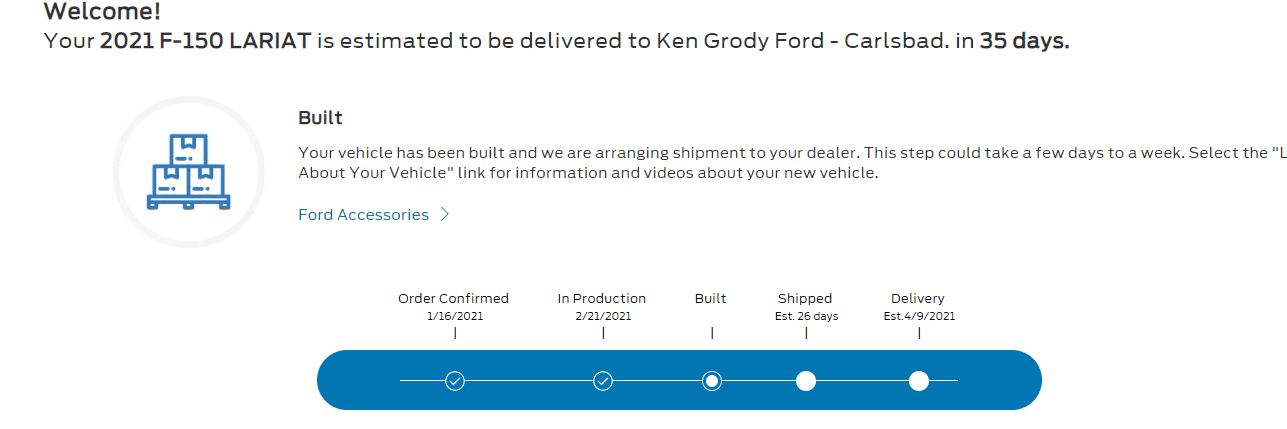Click the chevron next to Ford Accessories
Viewport: 1287px width, 429px height.
[445, 215]
